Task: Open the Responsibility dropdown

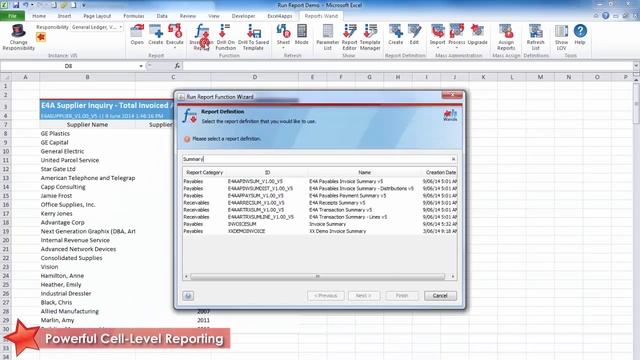Action: (121, 27)
